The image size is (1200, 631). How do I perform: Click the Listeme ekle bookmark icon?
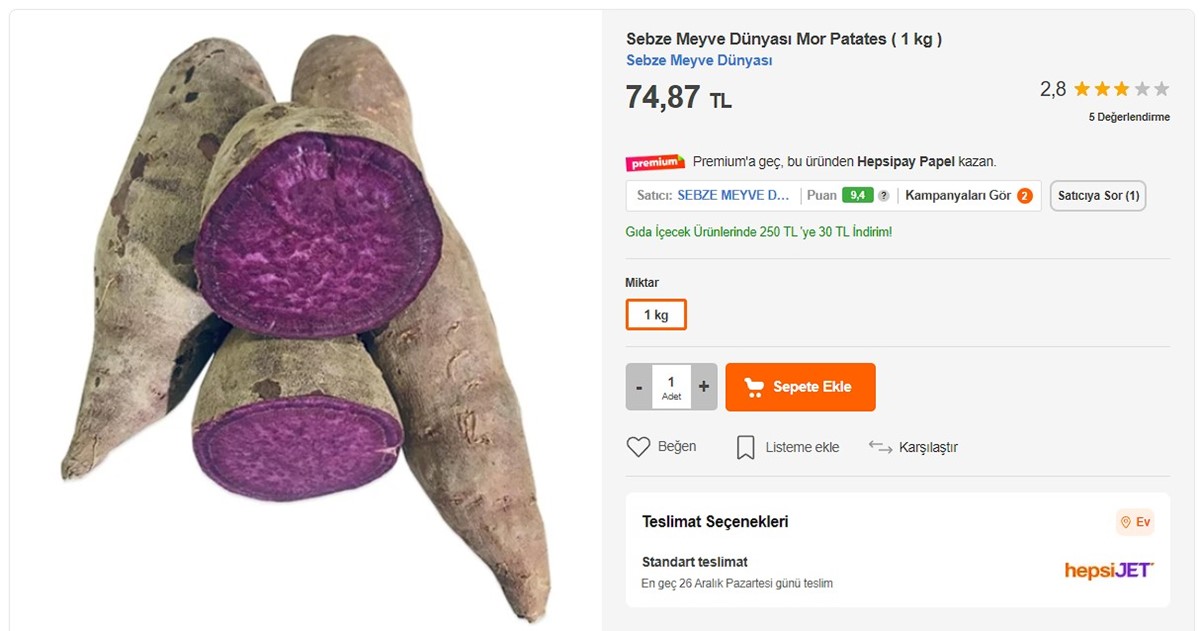click(746, 446)
